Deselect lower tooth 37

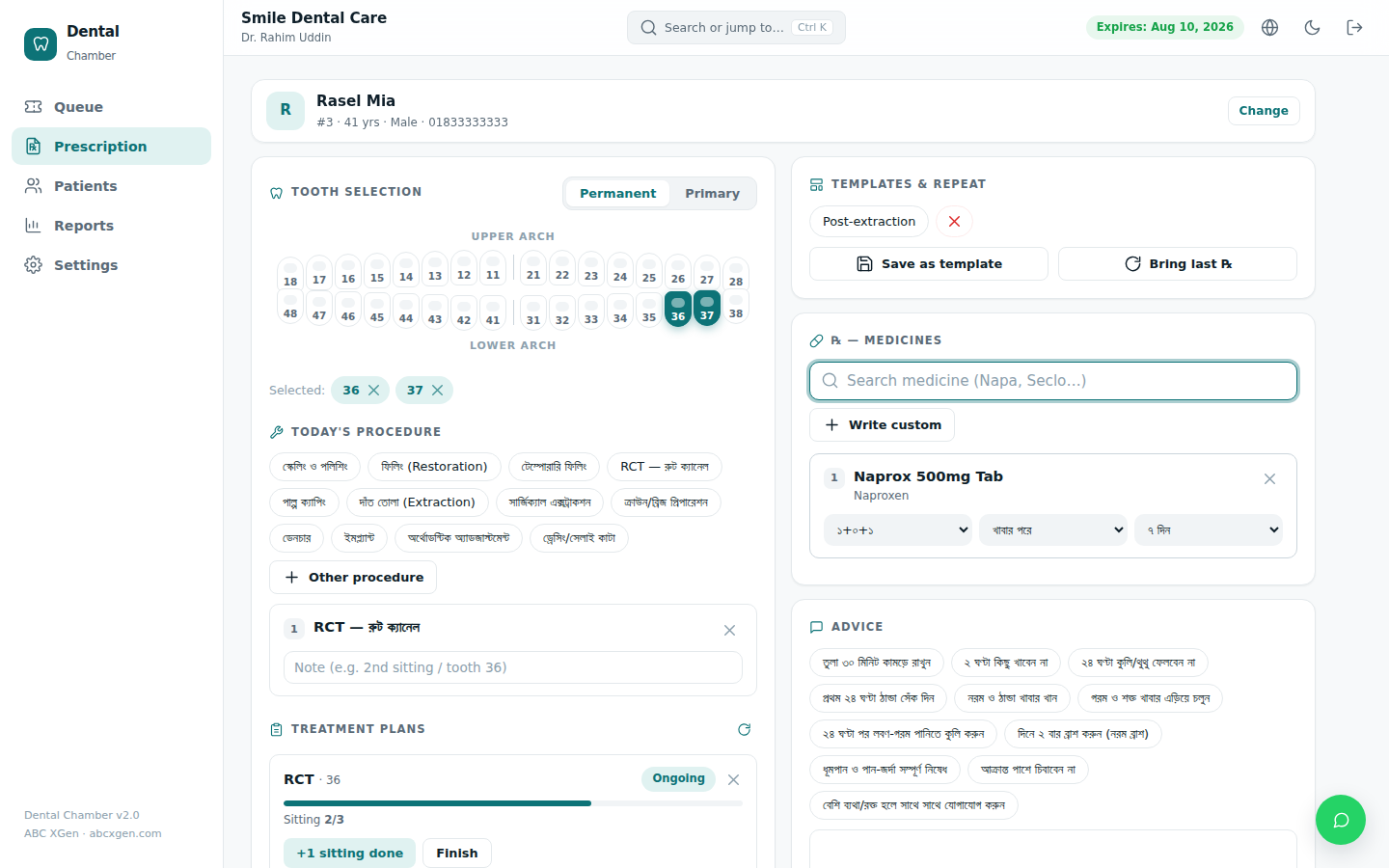(707, 308)
